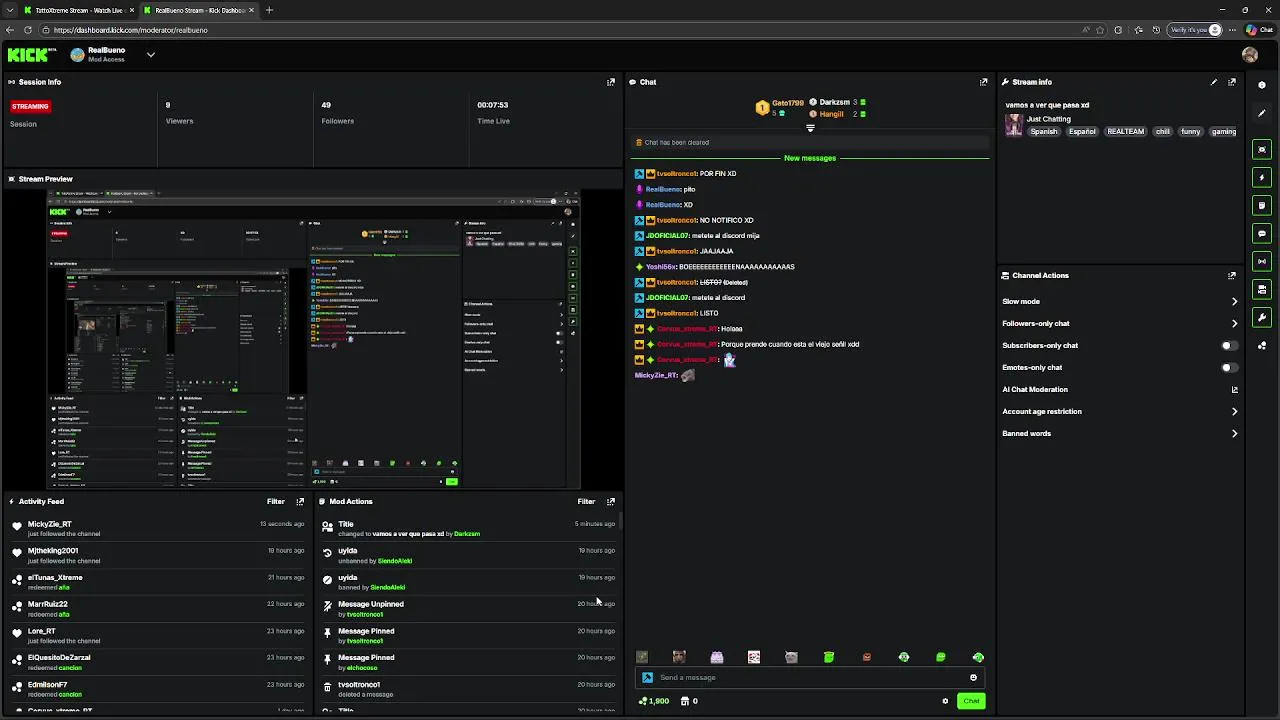The image size is (1280, 720).
Task: Click the Kick logo
Action: point(32,55)
